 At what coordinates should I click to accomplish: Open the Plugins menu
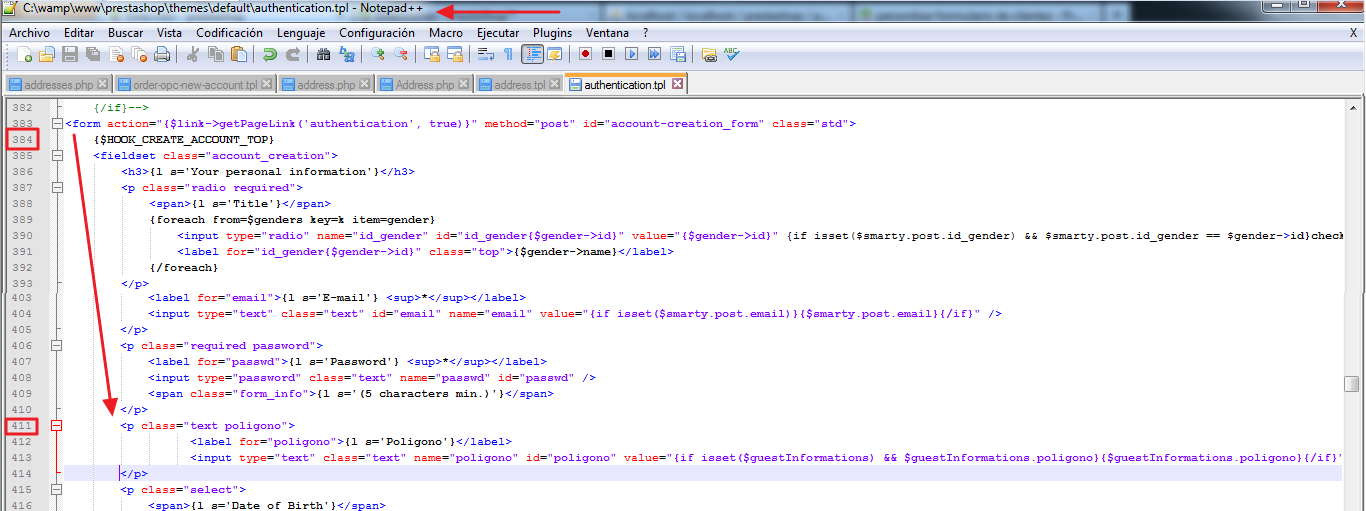pos(553,32)
